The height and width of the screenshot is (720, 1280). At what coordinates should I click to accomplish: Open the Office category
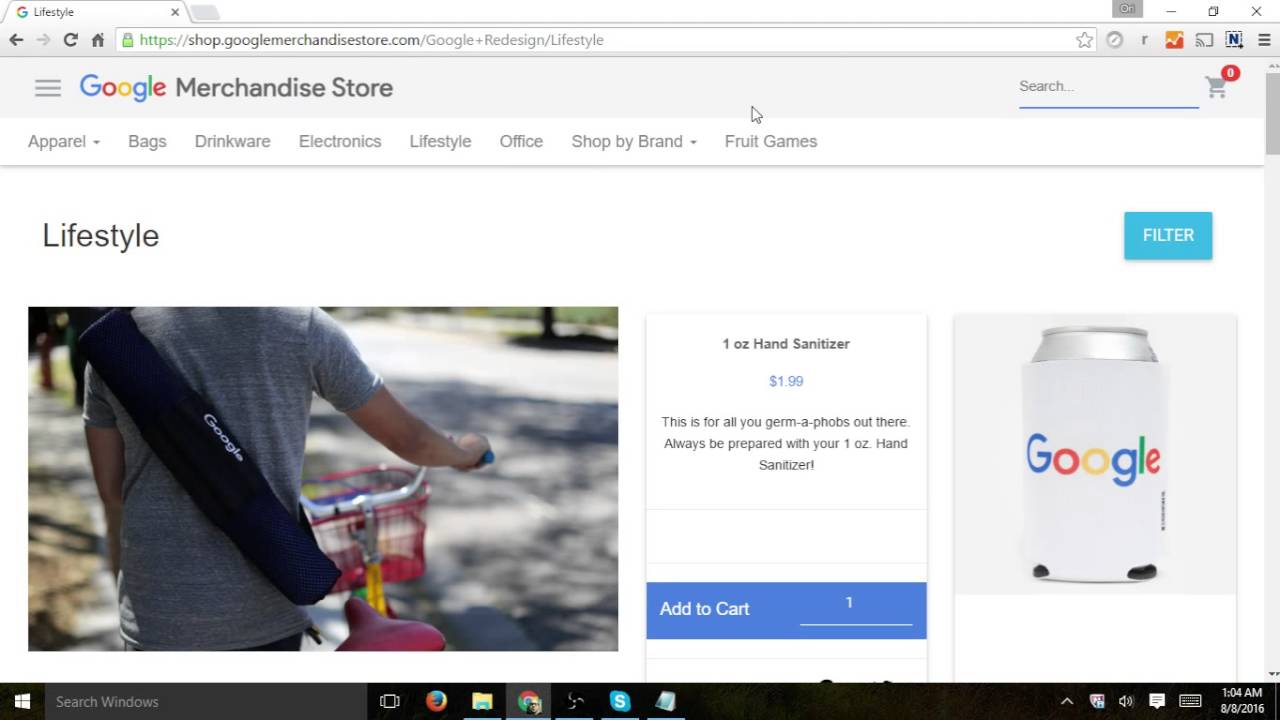click(521, 141)
